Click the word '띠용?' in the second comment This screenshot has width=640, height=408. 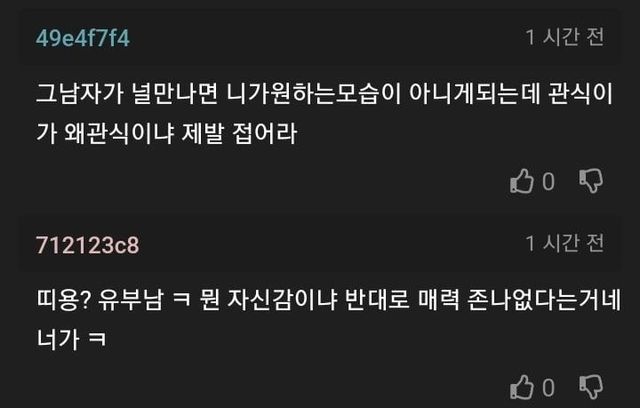coord(62,300)
